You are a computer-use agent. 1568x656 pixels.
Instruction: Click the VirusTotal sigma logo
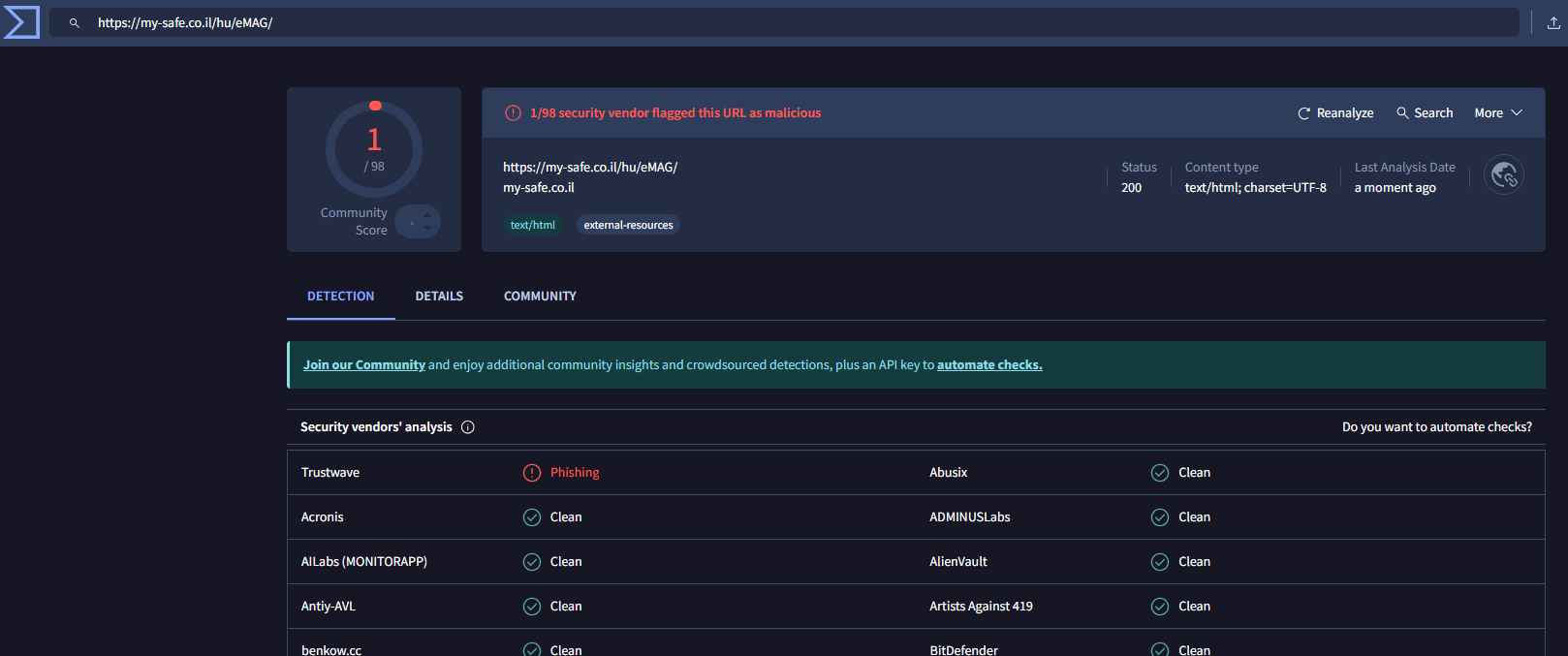[x=21, y=22]
